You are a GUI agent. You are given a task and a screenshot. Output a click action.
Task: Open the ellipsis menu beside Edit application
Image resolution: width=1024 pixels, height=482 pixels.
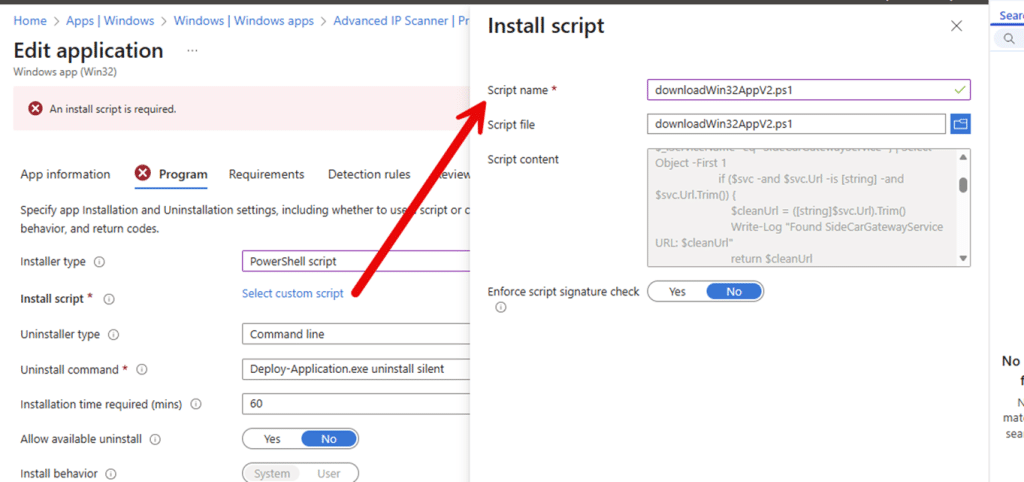click(x=192, y=50)
